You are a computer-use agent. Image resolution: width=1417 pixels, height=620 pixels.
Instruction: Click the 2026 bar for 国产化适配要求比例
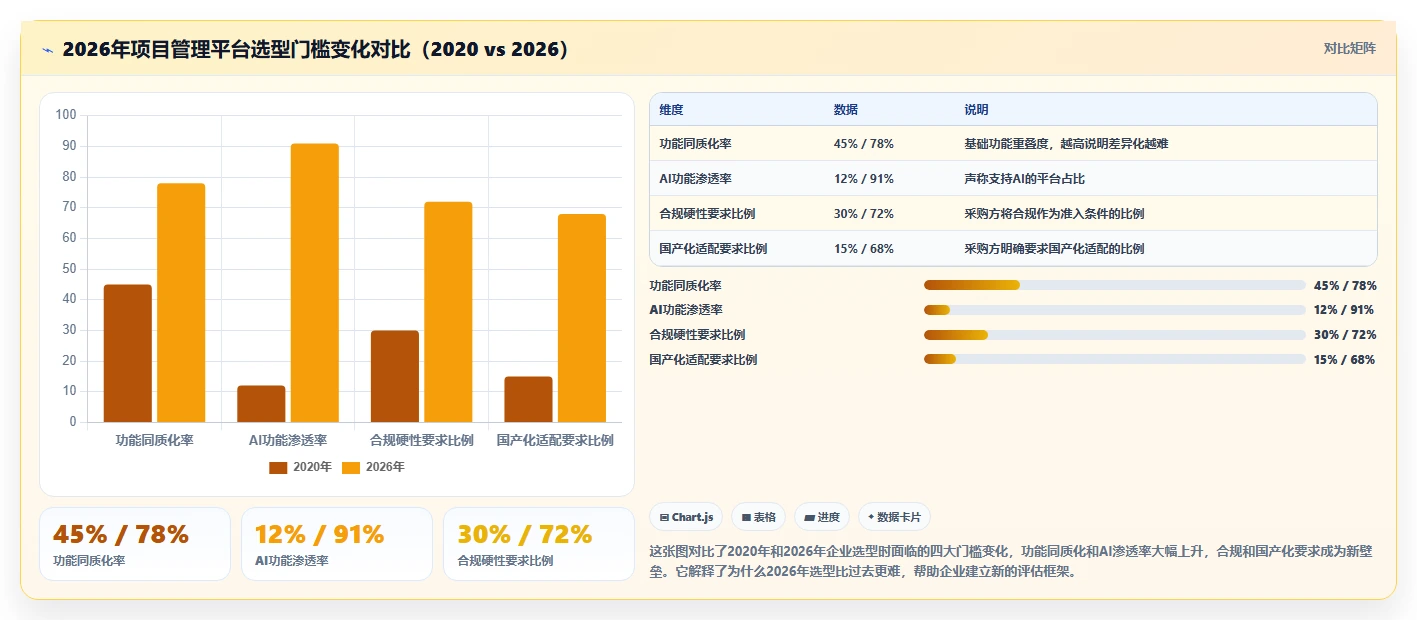point(582,318)
